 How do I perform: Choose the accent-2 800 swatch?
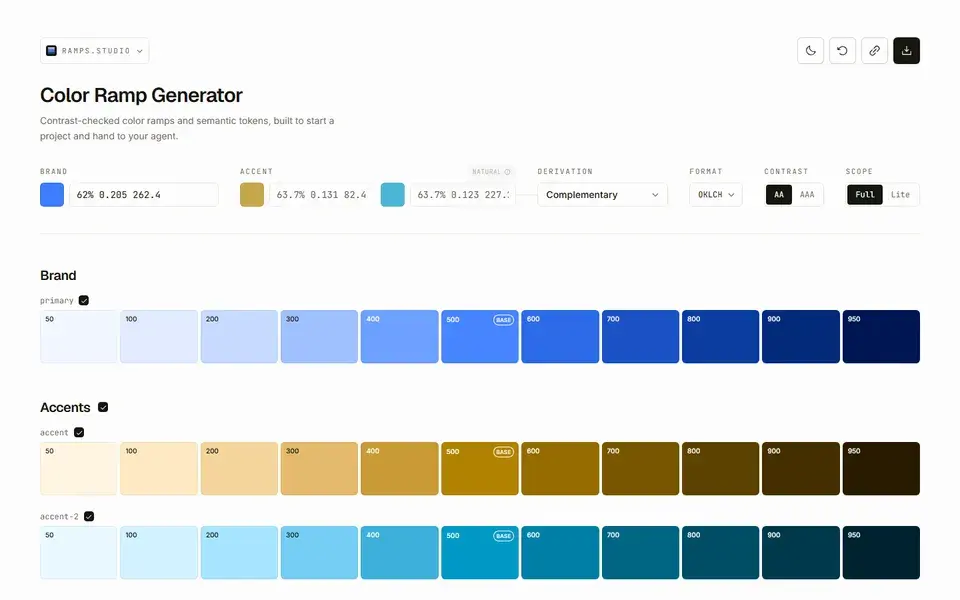[x=721, y=552]
